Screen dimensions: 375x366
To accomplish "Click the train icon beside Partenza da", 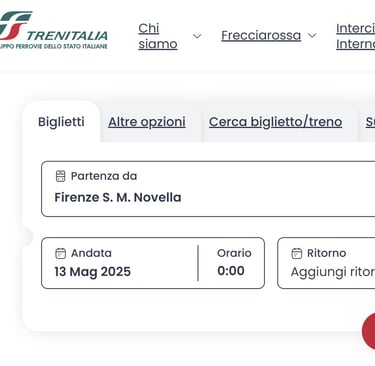I will 60,176.
